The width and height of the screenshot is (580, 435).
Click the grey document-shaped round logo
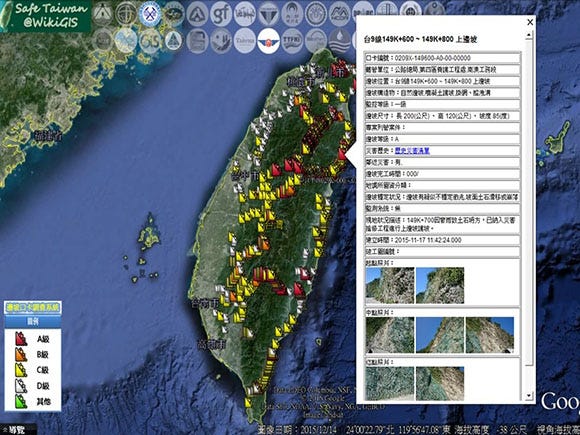(197, 40)
